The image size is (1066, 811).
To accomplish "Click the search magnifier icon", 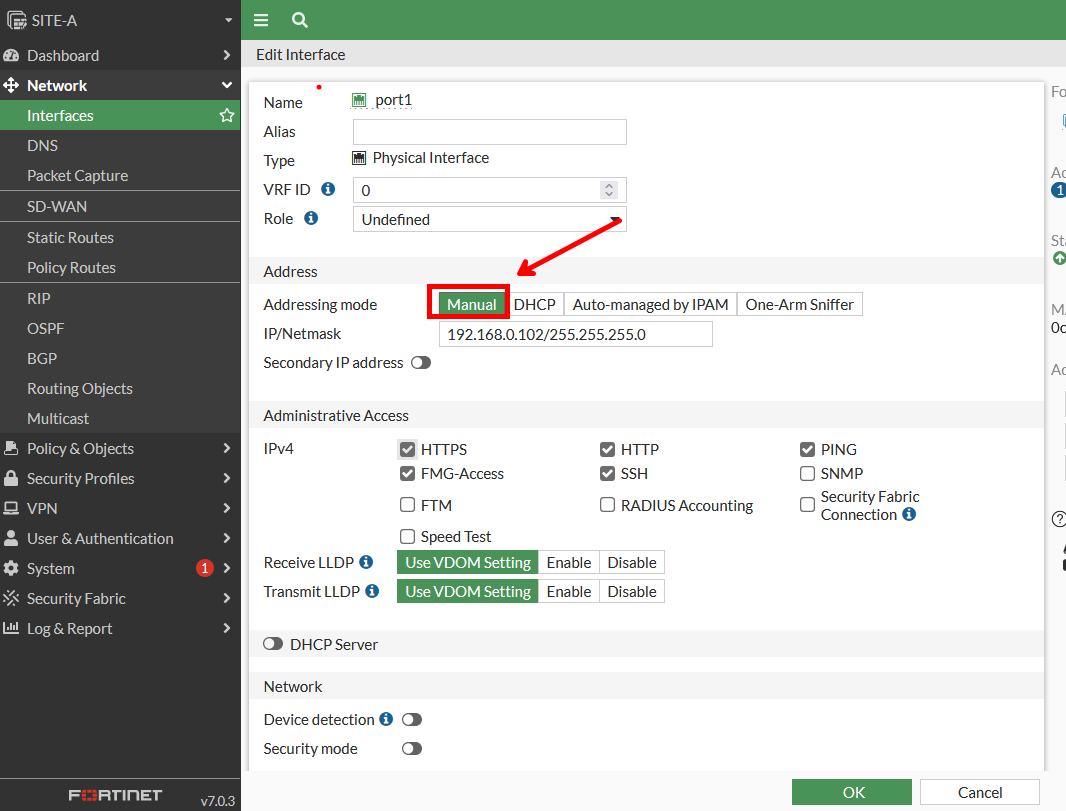I will tap(300, 20).
